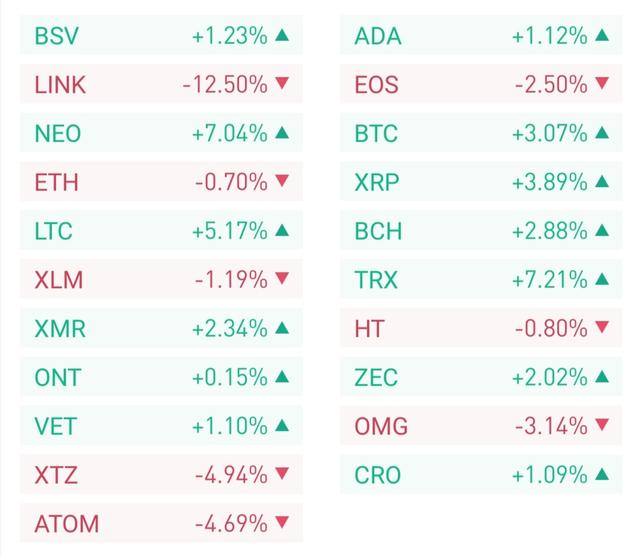Select the HT coin row
Viewport: 640px width, 557px height.
(482, 329)
